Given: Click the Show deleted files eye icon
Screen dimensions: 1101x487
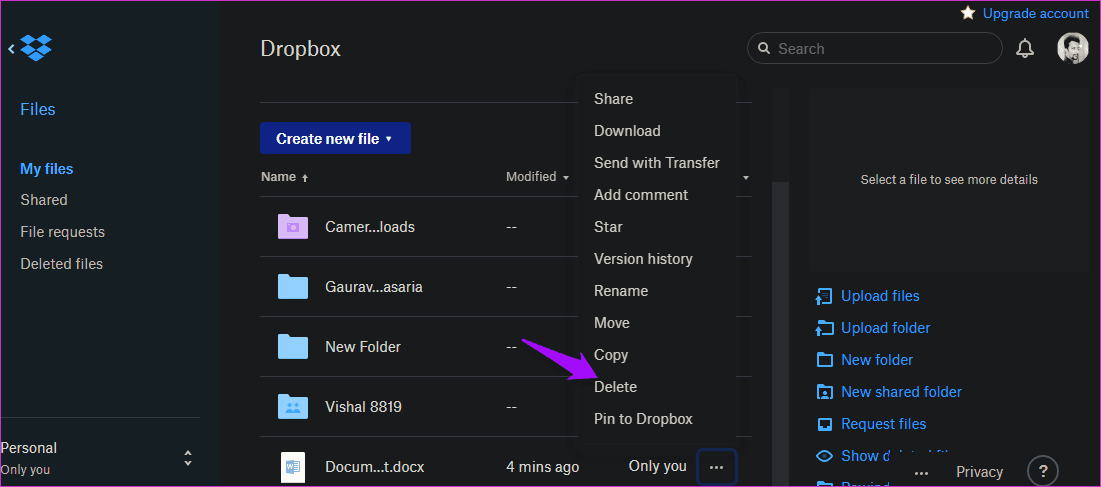Looking at the screenshot, I should click(824, 456).
